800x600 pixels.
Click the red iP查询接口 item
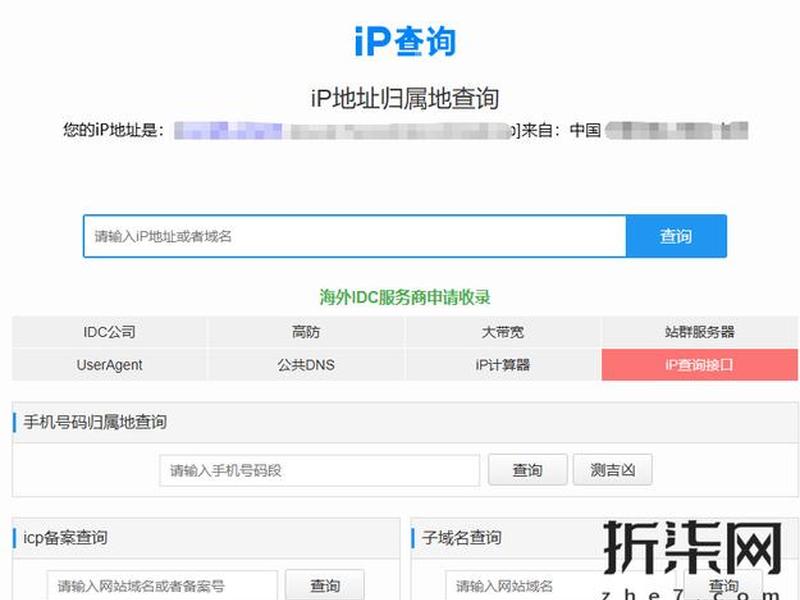click(699, 365)
